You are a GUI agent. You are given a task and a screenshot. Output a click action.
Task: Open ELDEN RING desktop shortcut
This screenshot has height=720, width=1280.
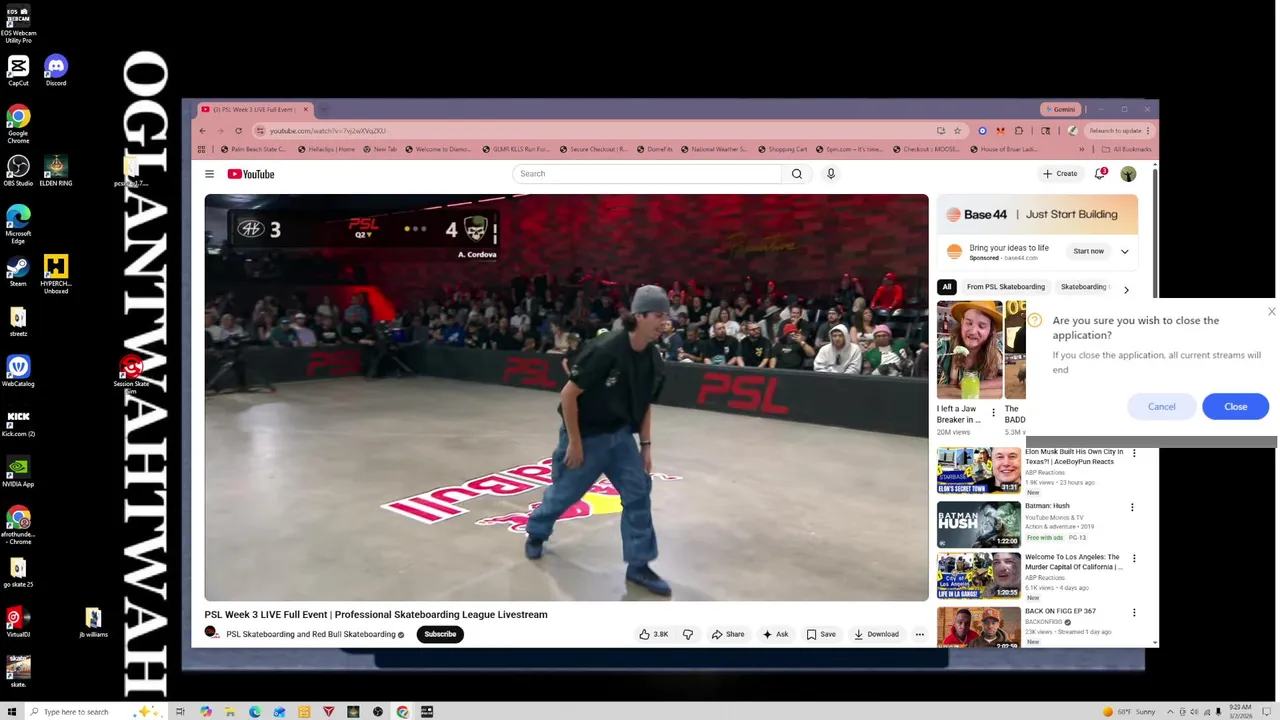[x=56, y=171]
